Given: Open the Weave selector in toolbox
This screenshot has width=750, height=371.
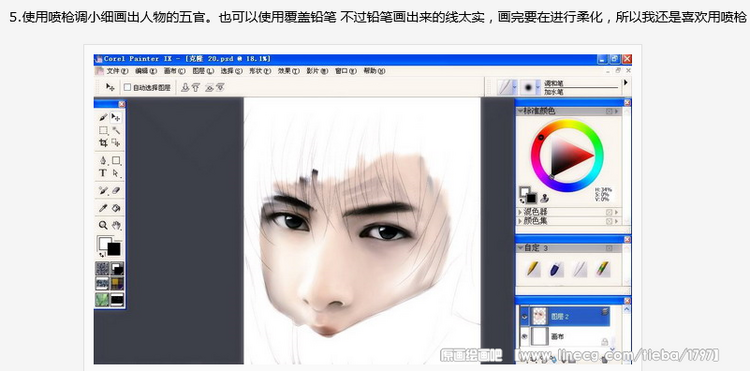Looking at the screenshot, I should pyautogui.click(x=117, y=284).
